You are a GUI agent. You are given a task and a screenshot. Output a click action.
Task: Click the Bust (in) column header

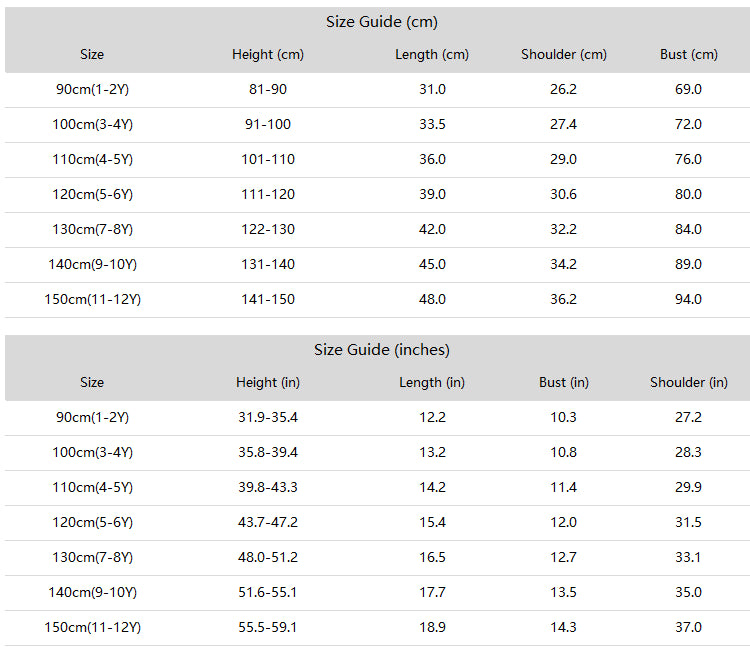563,383
